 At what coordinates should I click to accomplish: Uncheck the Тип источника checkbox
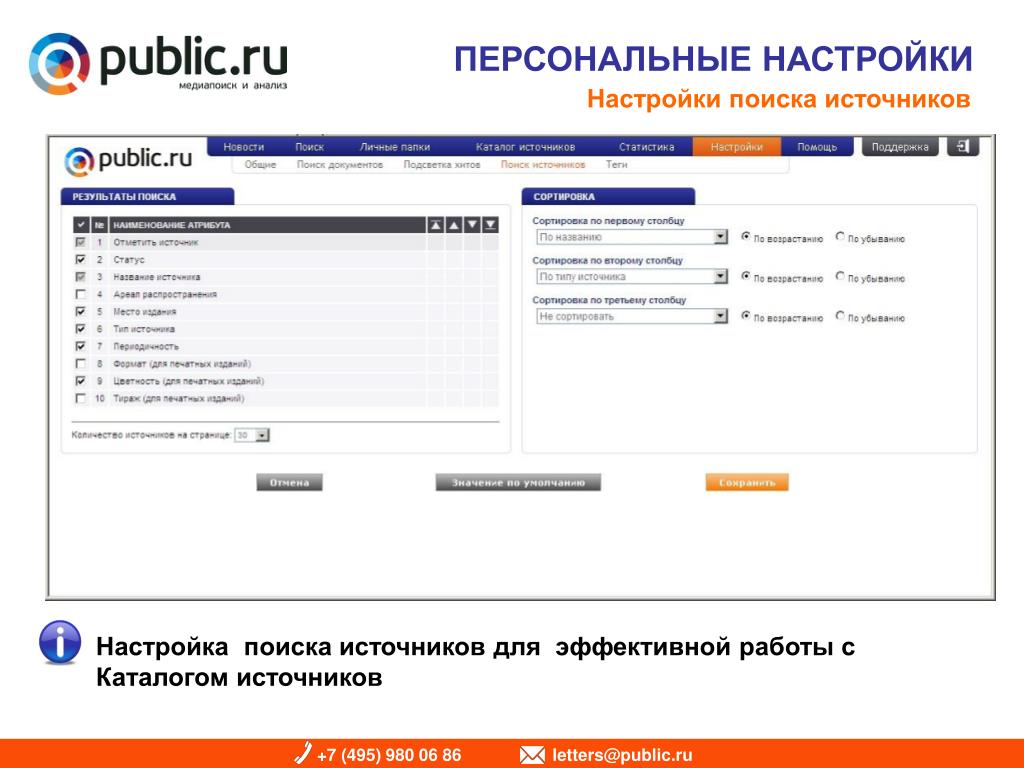(x=80, y=328)
